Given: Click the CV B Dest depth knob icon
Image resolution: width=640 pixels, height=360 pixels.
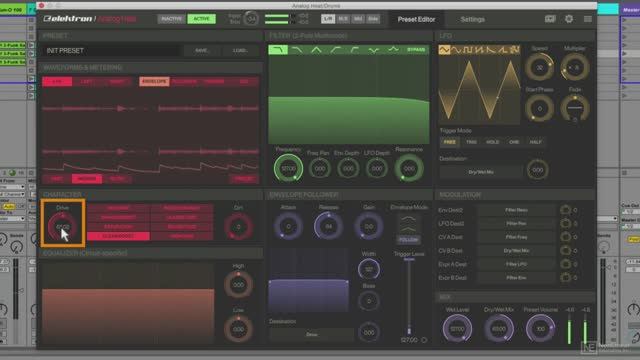Looking at the screenshot, I should 565,251.
